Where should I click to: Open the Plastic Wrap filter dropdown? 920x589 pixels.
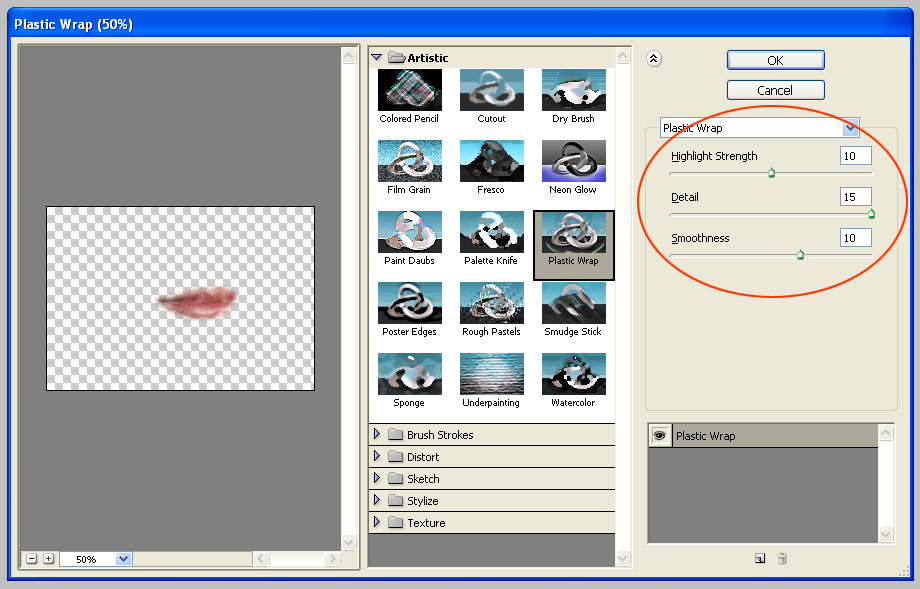point(851,128)
